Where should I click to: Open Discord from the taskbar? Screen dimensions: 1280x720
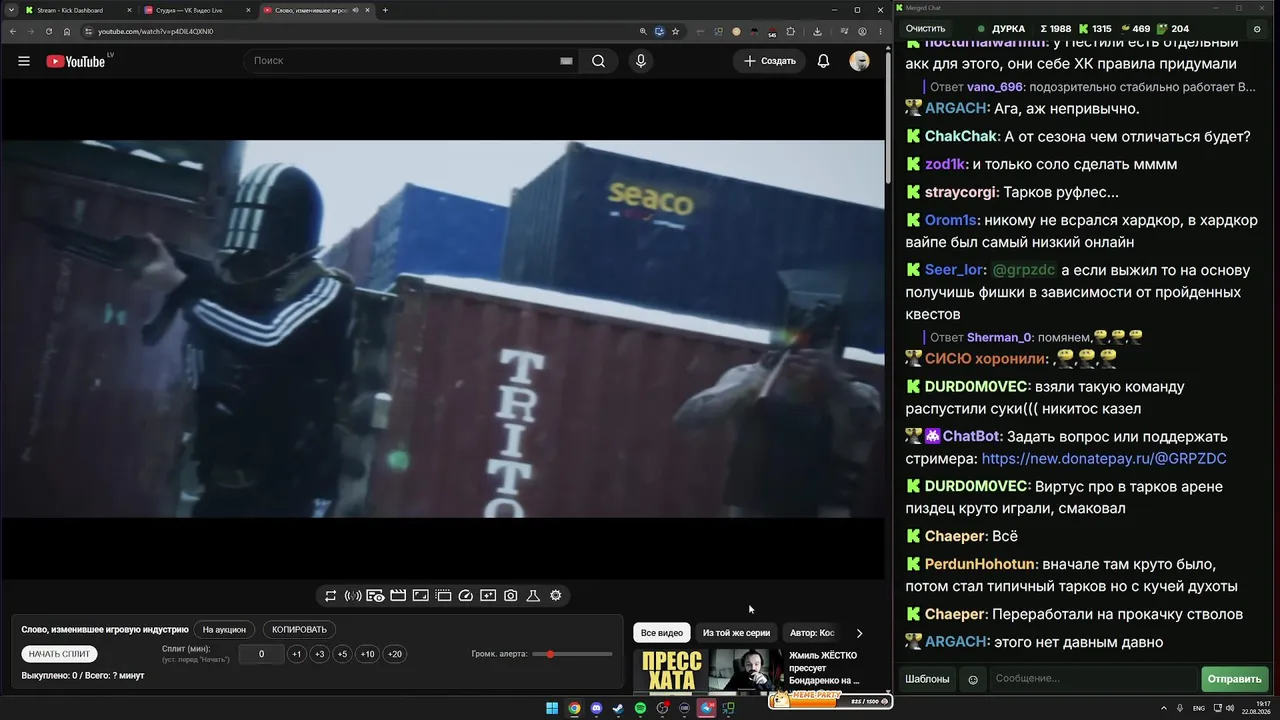596,709
